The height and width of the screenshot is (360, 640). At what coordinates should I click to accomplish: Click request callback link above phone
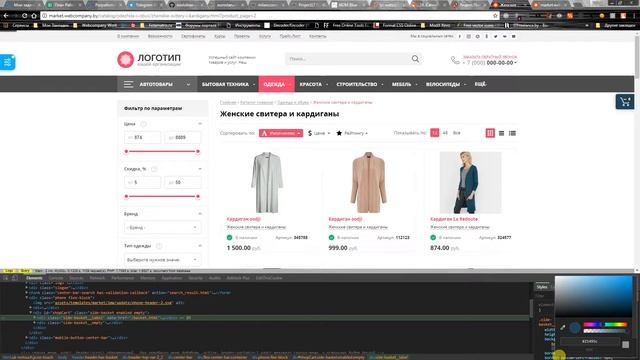coord(490,57)
